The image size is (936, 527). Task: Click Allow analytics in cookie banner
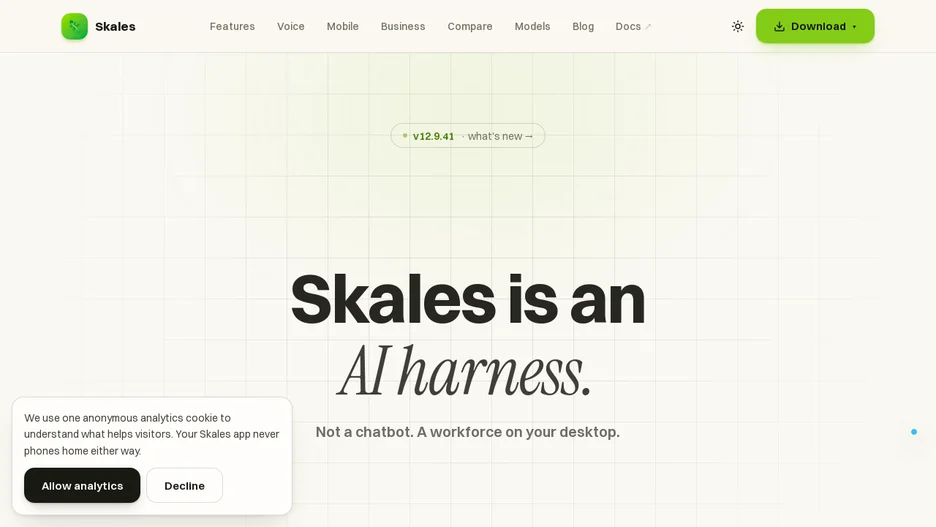[82, 486]
